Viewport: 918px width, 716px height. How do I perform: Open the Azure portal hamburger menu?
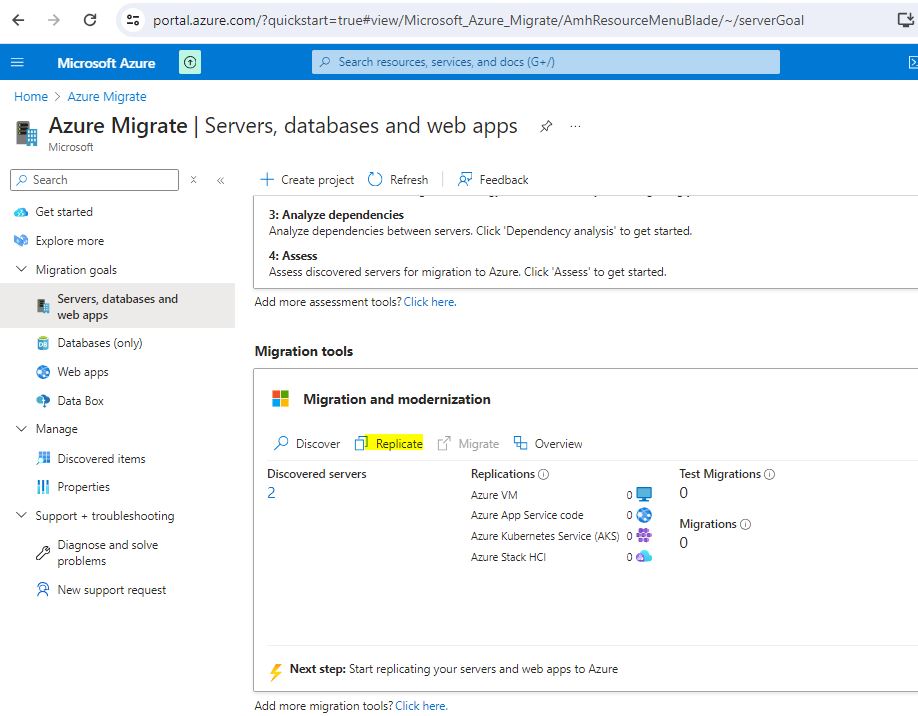click(17, 62)
